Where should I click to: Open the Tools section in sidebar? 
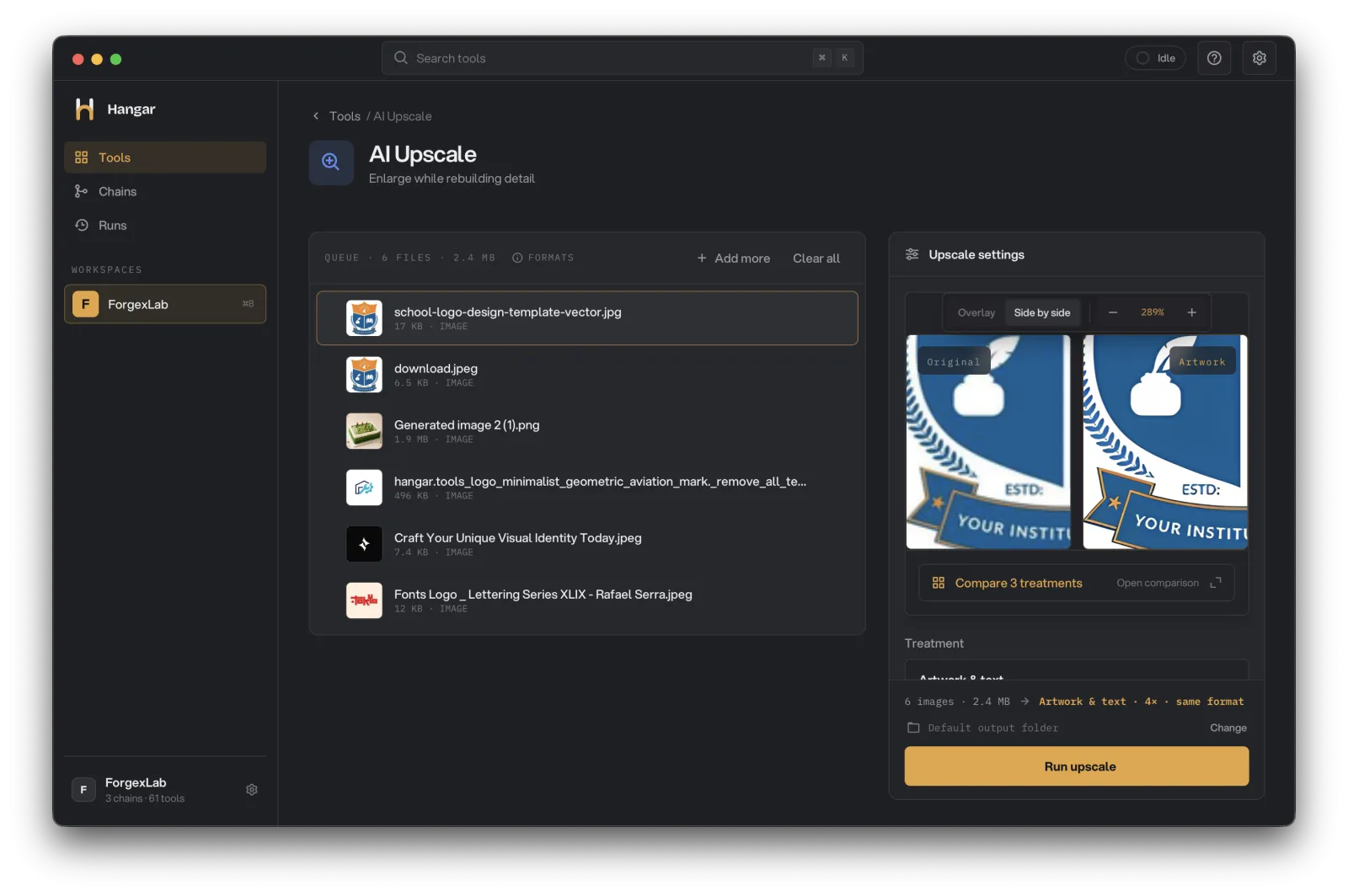(165, 157)
